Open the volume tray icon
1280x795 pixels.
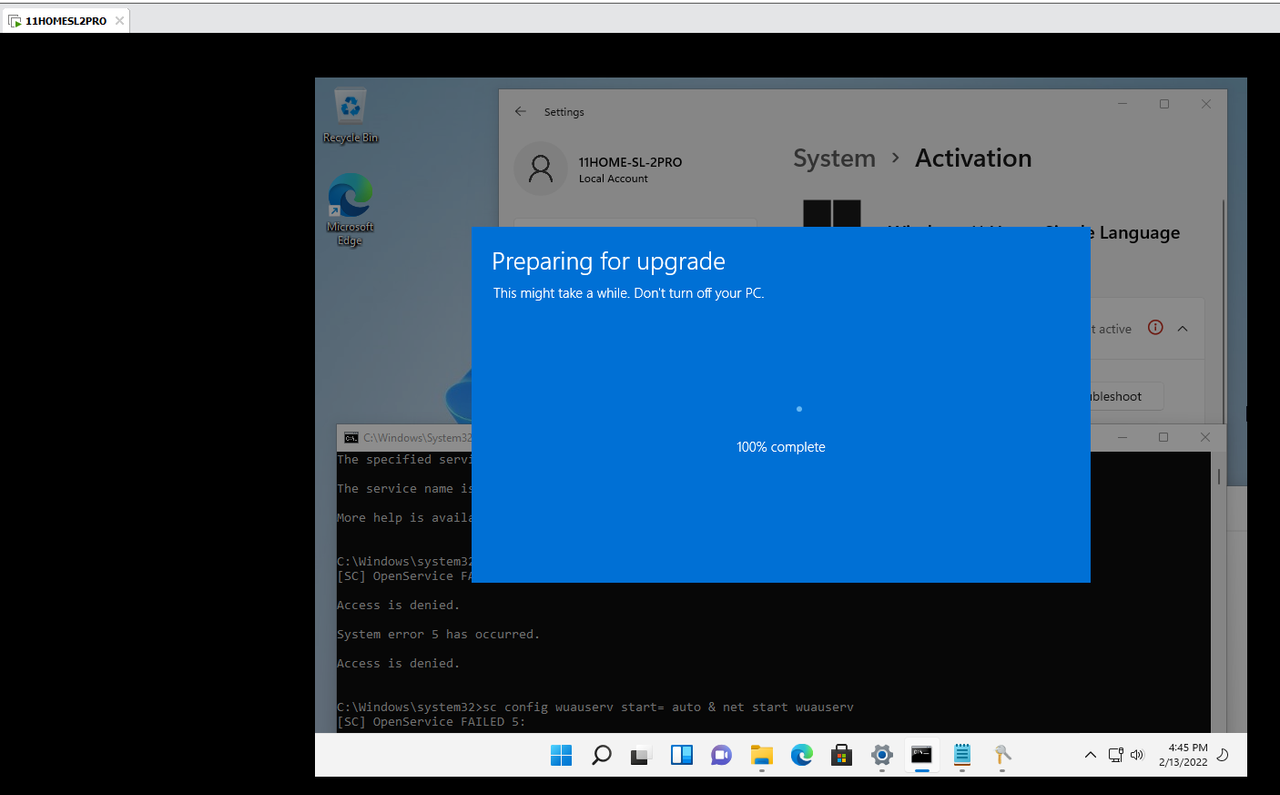click(x=1137, y=755)
